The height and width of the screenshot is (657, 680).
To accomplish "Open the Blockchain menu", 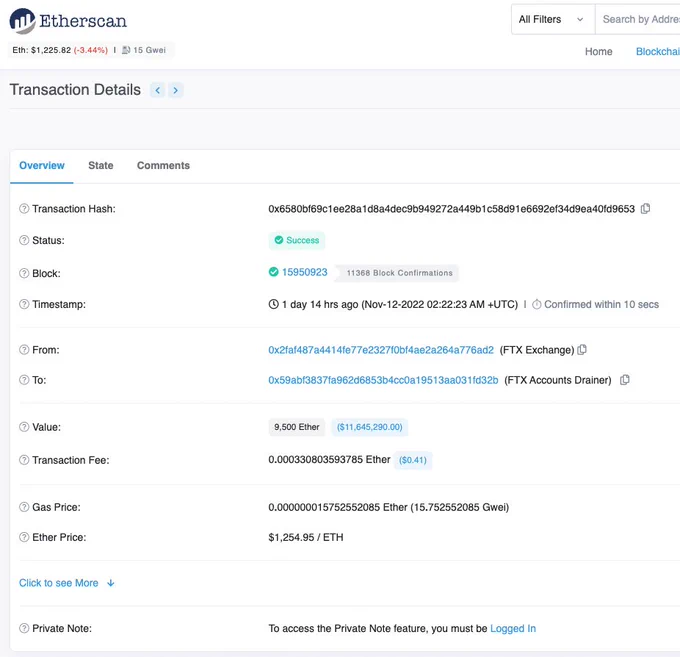I will 657,52.
